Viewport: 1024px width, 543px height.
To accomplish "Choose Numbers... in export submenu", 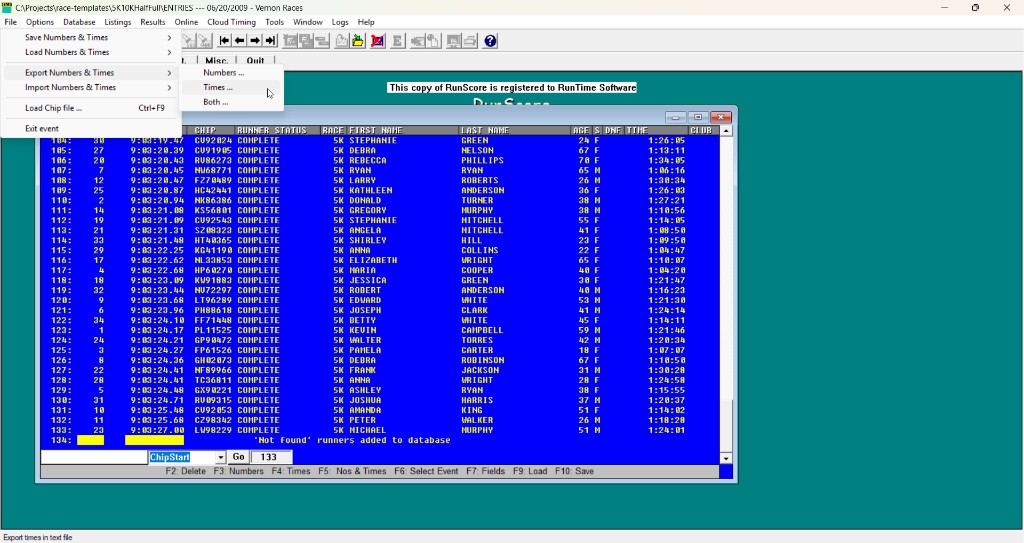I will coord(231,73).
